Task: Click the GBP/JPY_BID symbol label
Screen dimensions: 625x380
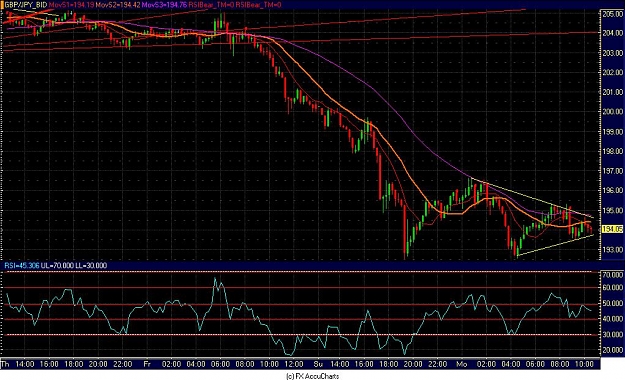Action: (25, 5)
